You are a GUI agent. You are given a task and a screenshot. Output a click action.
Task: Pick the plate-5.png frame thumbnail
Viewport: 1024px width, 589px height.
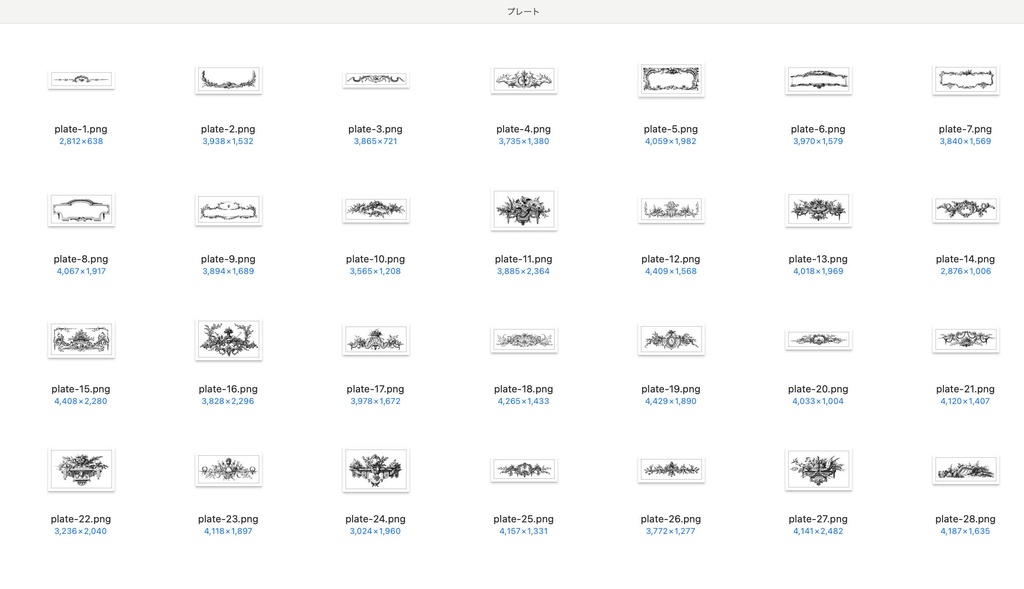pyautogui.click(x=671, y=80)
